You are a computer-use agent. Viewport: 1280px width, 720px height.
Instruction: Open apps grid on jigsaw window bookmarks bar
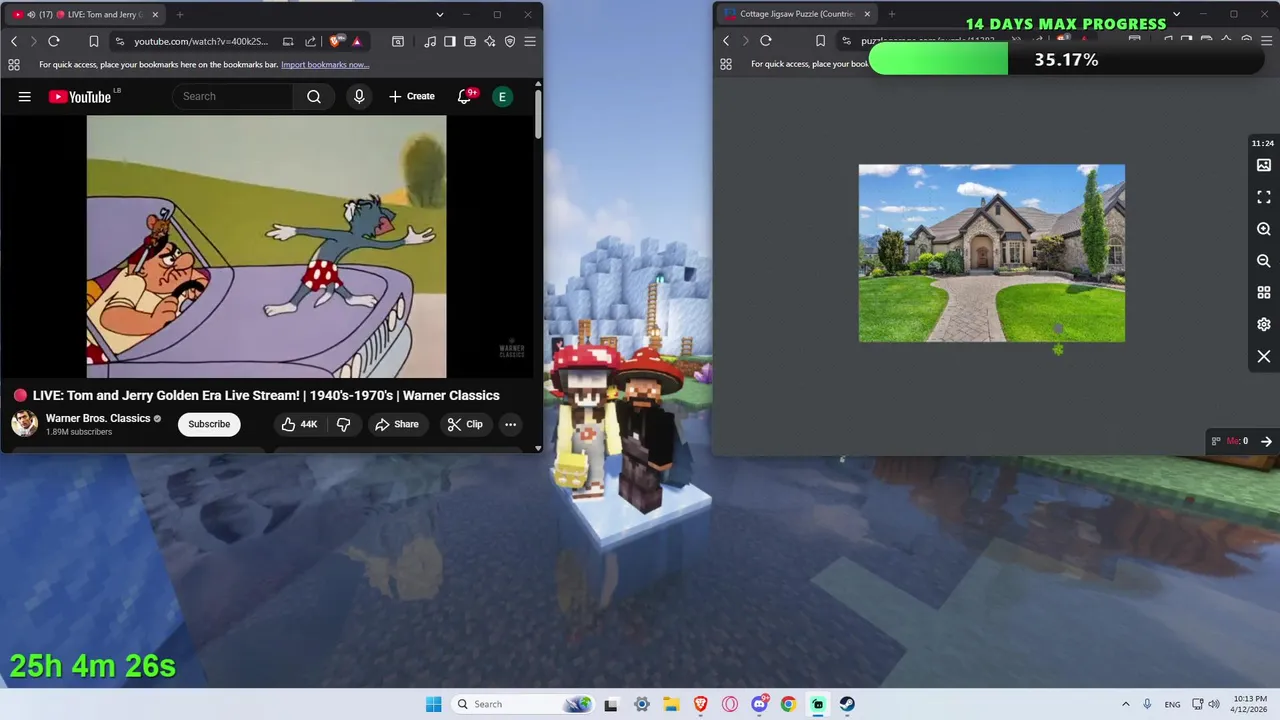click(726, 64)
